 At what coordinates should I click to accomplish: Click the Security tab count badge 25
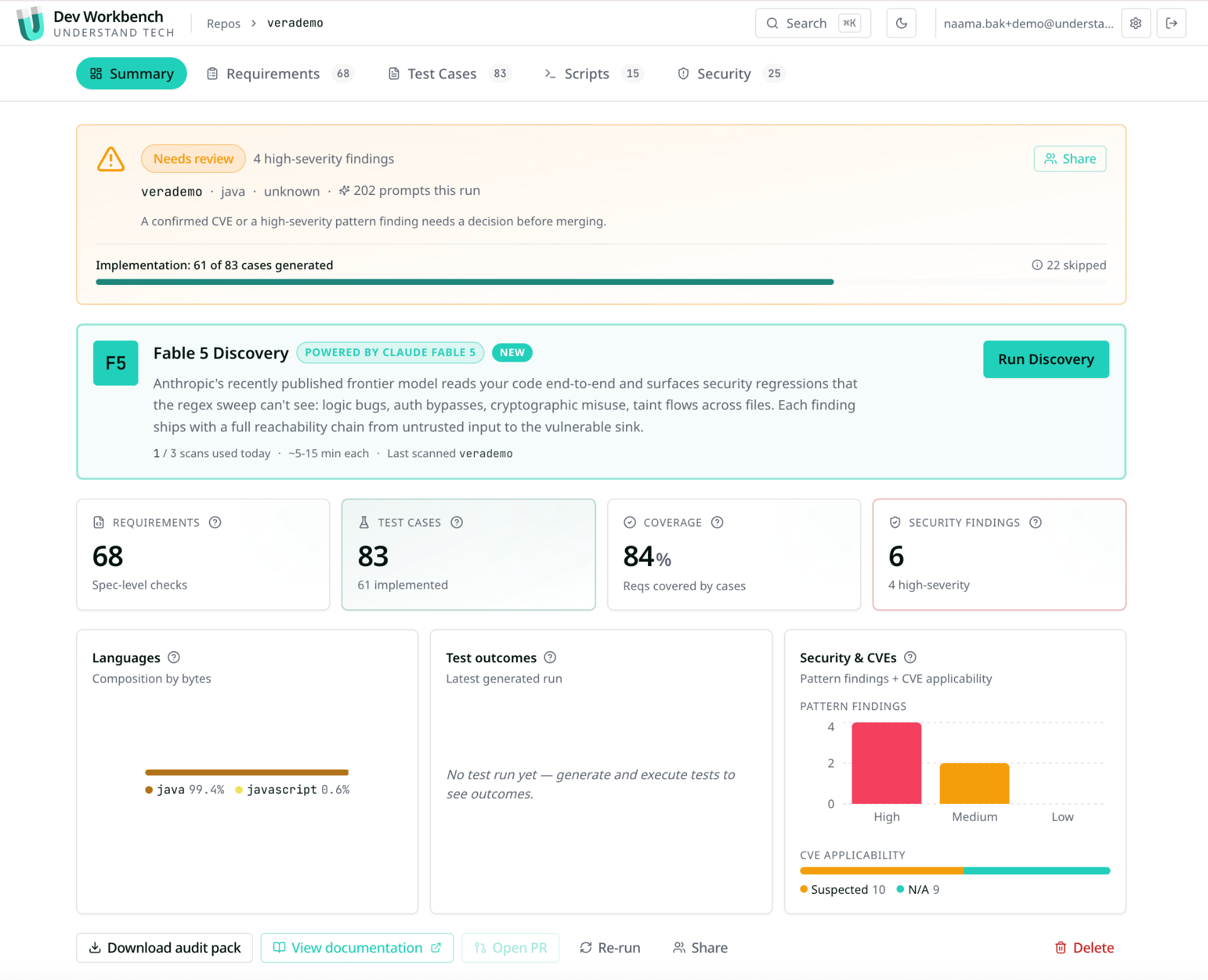pyautogui.click(x=774, y=74)
